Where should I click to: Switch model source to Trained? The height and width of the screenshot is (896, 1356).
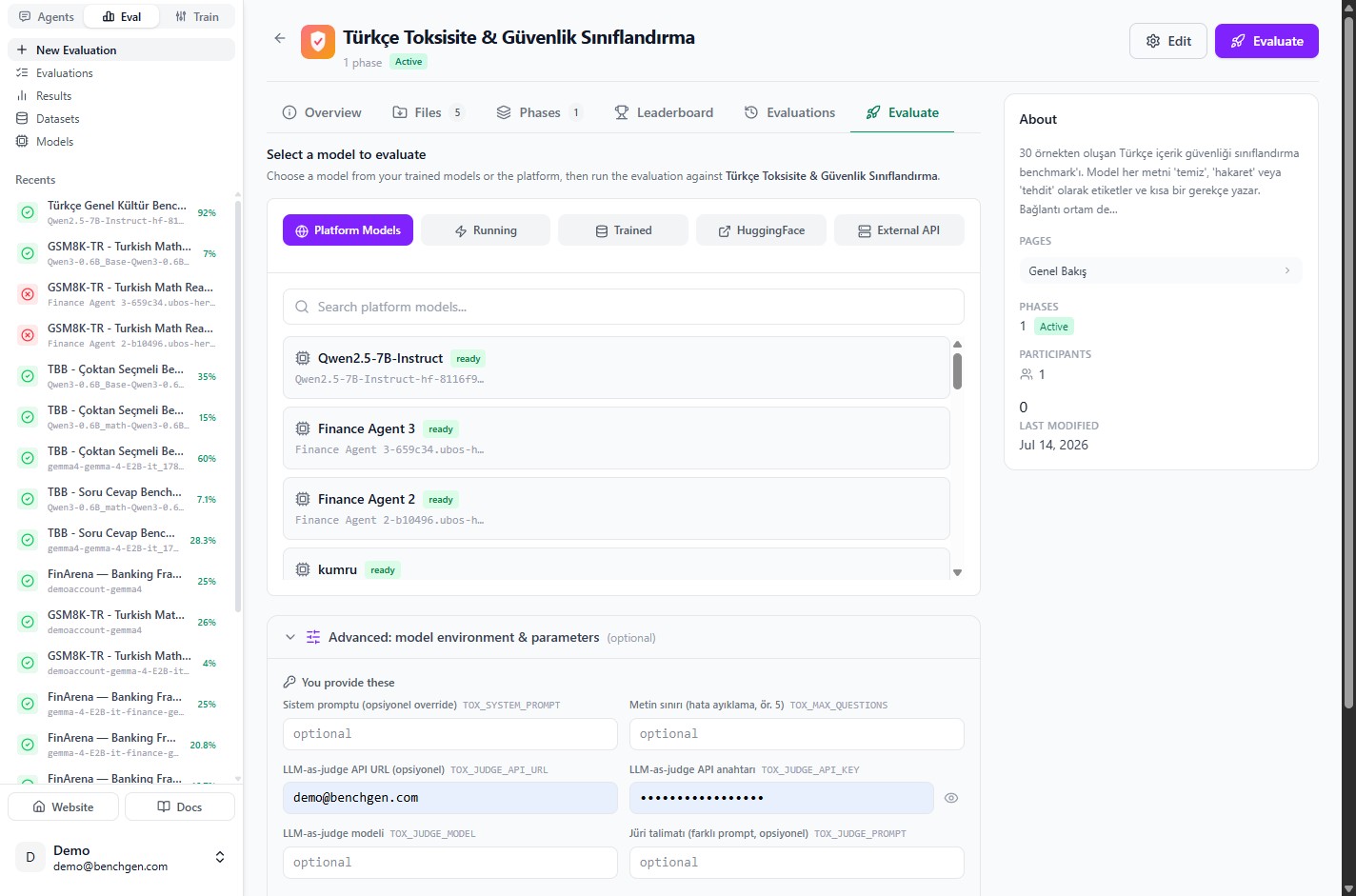click(623, 230)
